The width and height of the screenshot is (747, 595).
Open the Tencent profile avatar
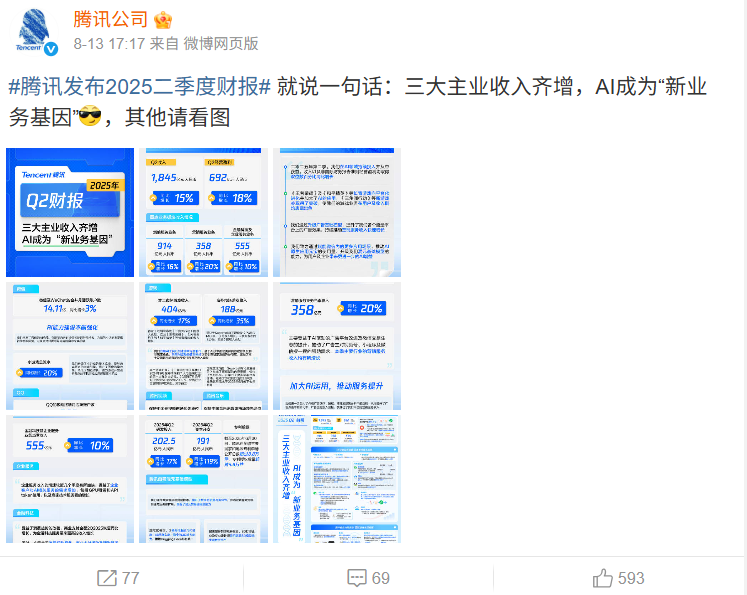[x=34, y=31]
